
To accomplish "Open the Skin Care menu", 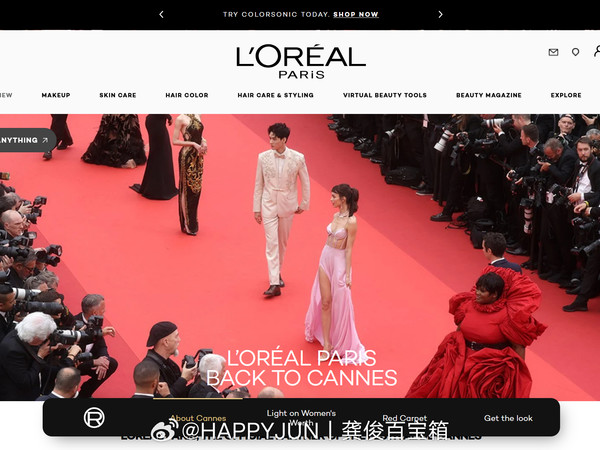I will point(118,95).
